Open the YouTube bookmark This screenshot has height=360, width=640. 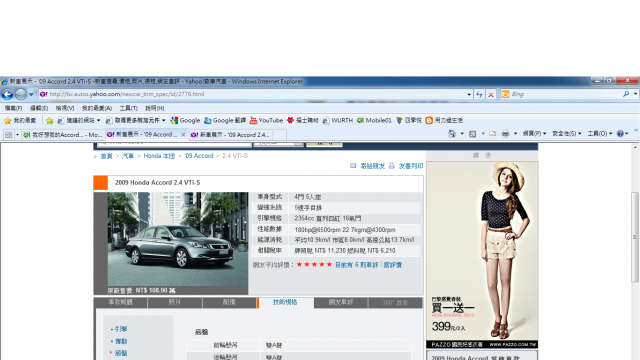(266, 120)
